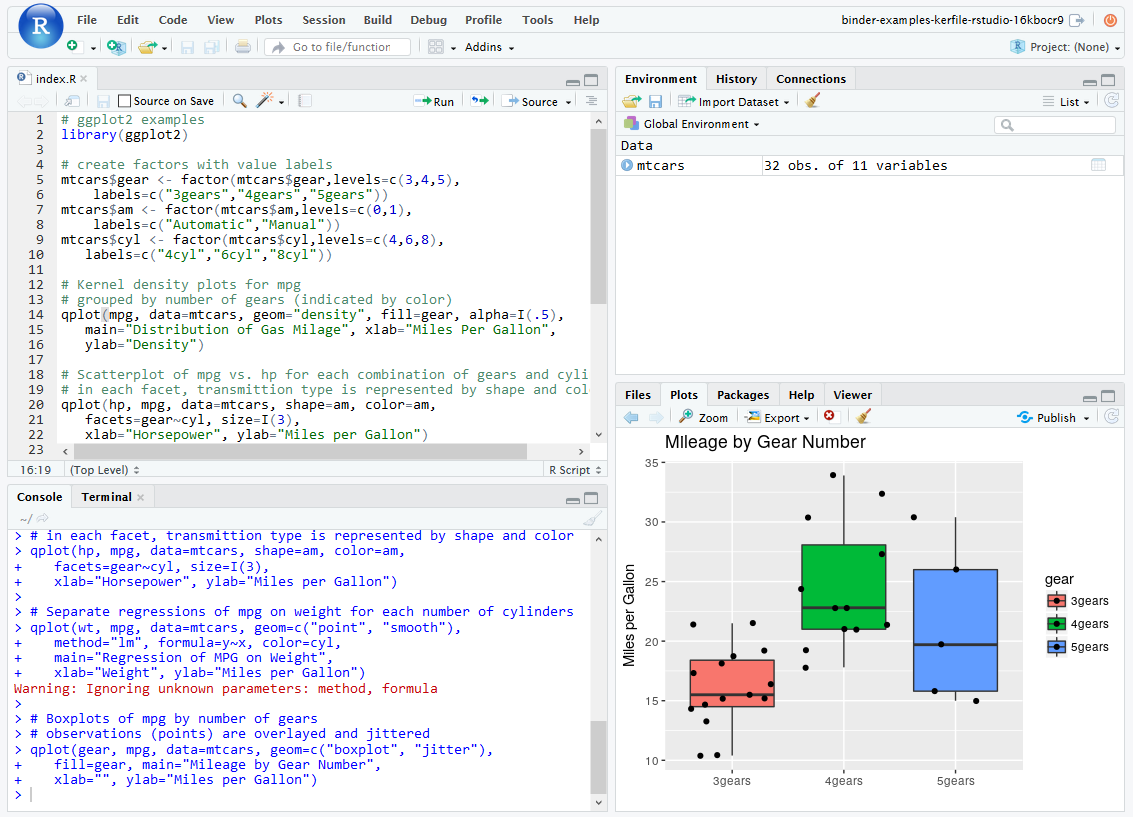Switch to the Packages tab
The image size is (1133, 817).
coord(743,394)
